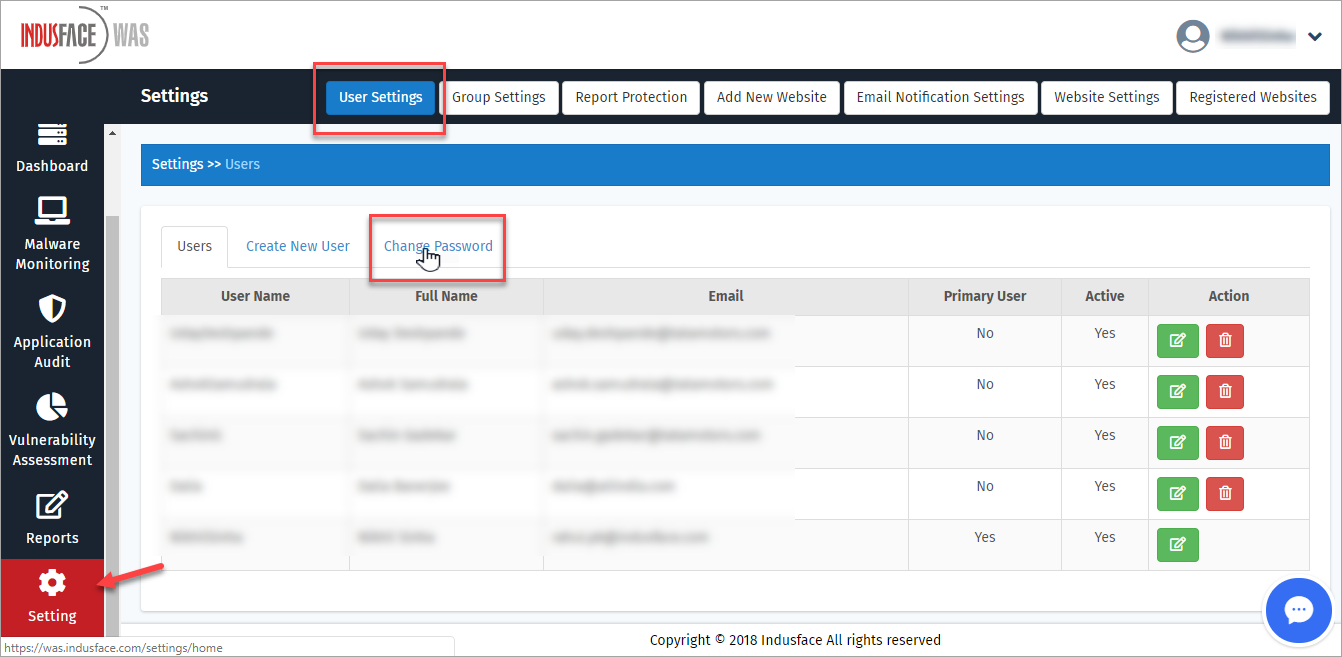Open the blue chat bubble widget

(1298, 610)
